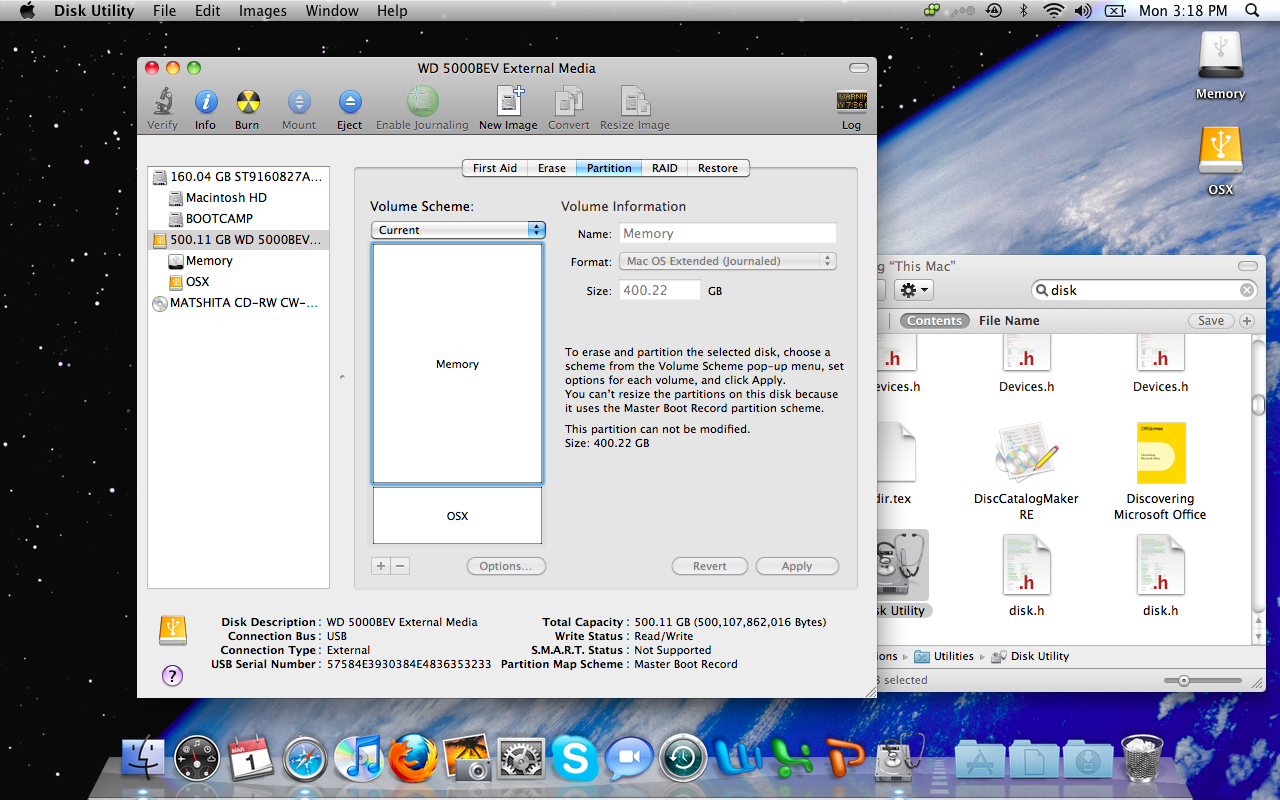Select the Memory partition block in the layout
Image resolution: width=1280 pixels, height=800 pixels.
coord(457,364)
